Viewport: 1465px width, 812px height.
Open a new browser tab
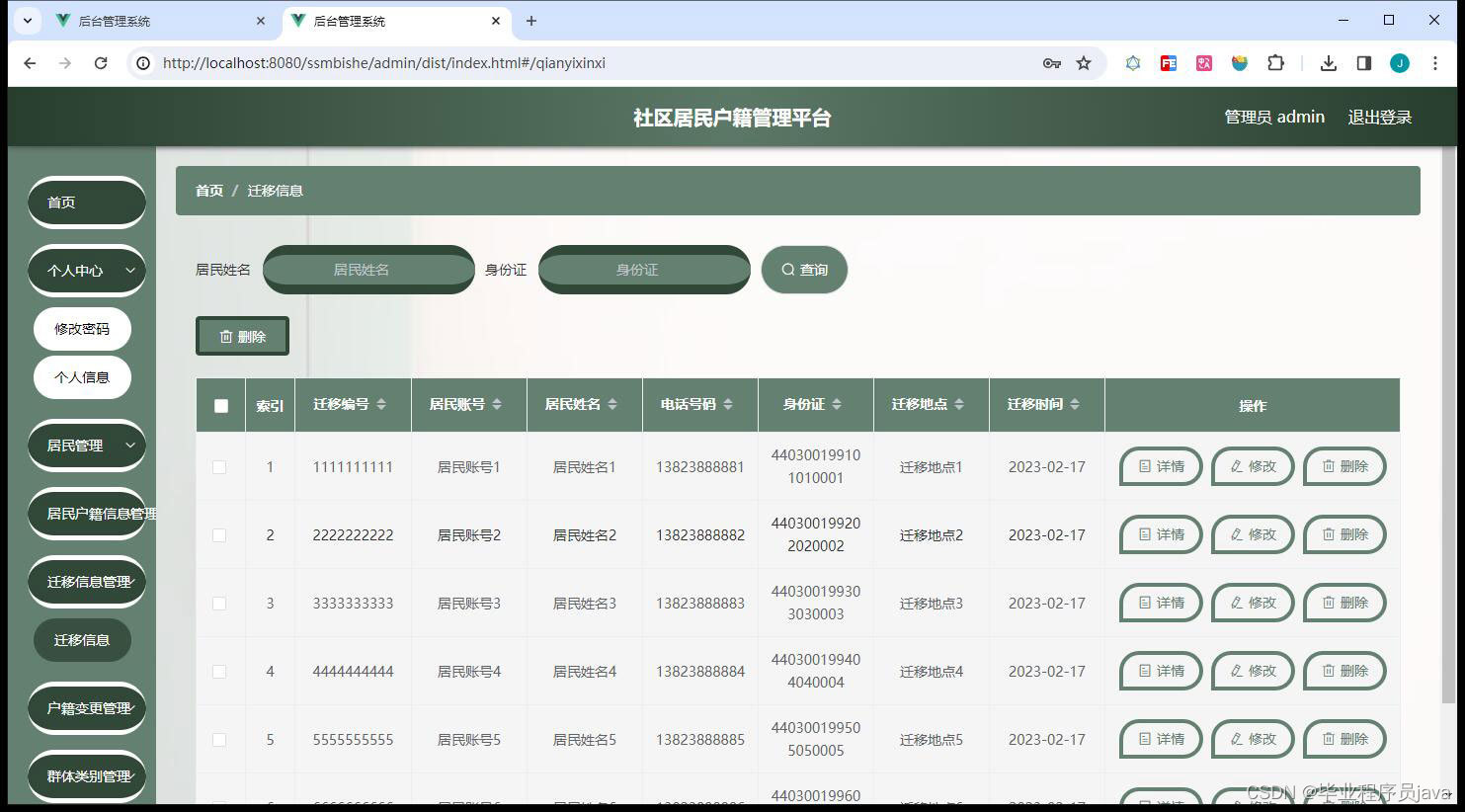tap(531, 21)
